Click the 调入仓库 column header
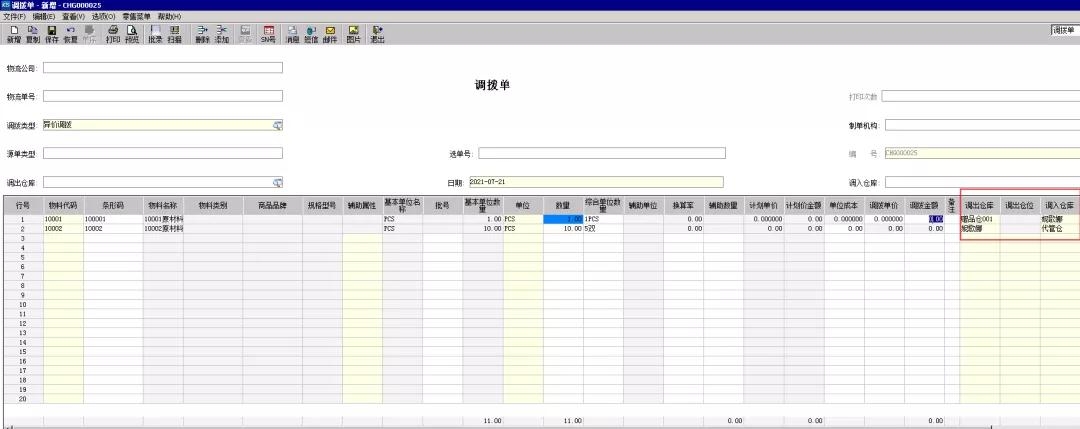Screen dimensions: 1080x429 [1059, 204]
